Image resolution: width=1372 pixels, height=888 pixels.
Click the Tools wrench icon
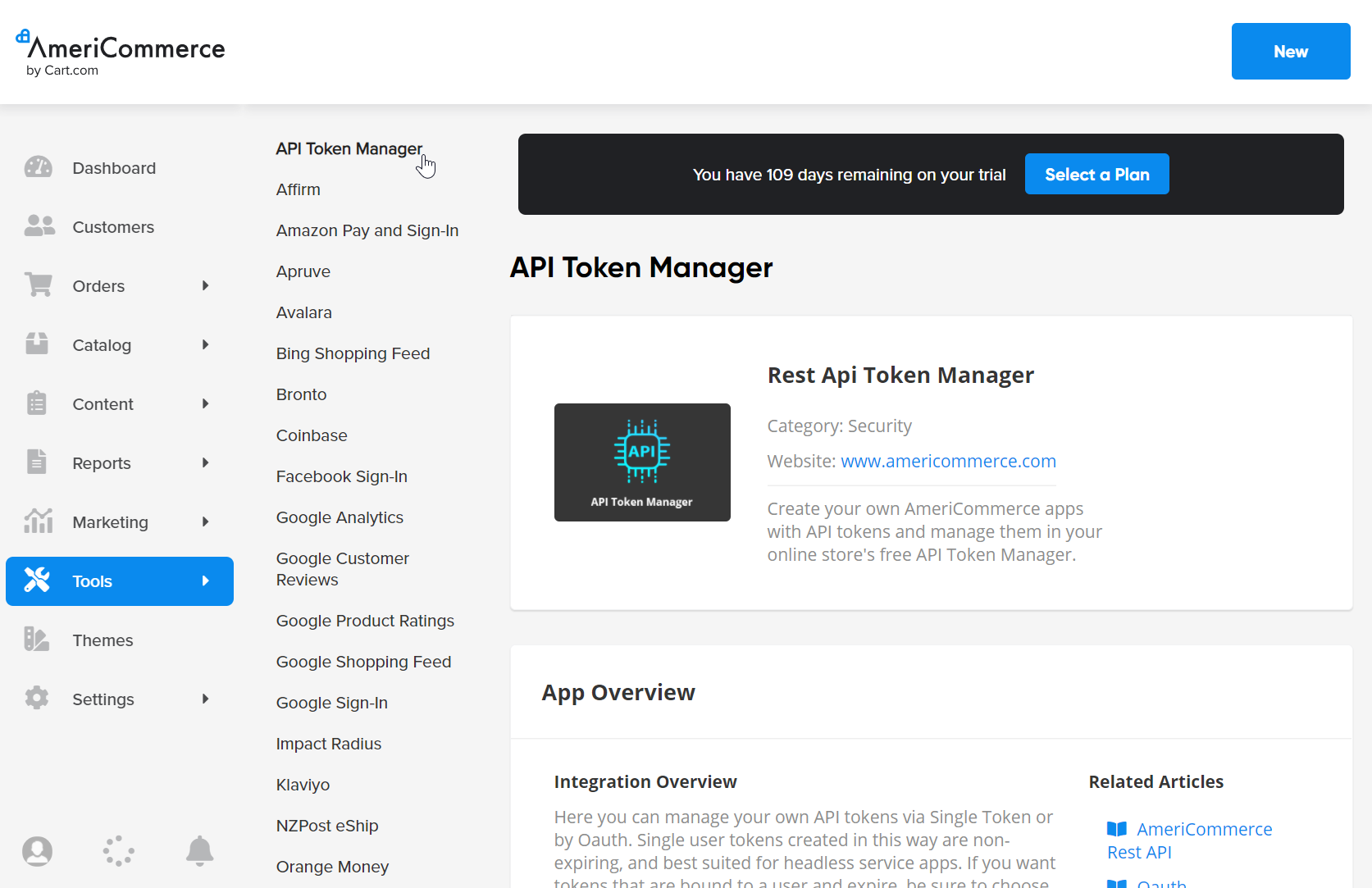point(37,581)
